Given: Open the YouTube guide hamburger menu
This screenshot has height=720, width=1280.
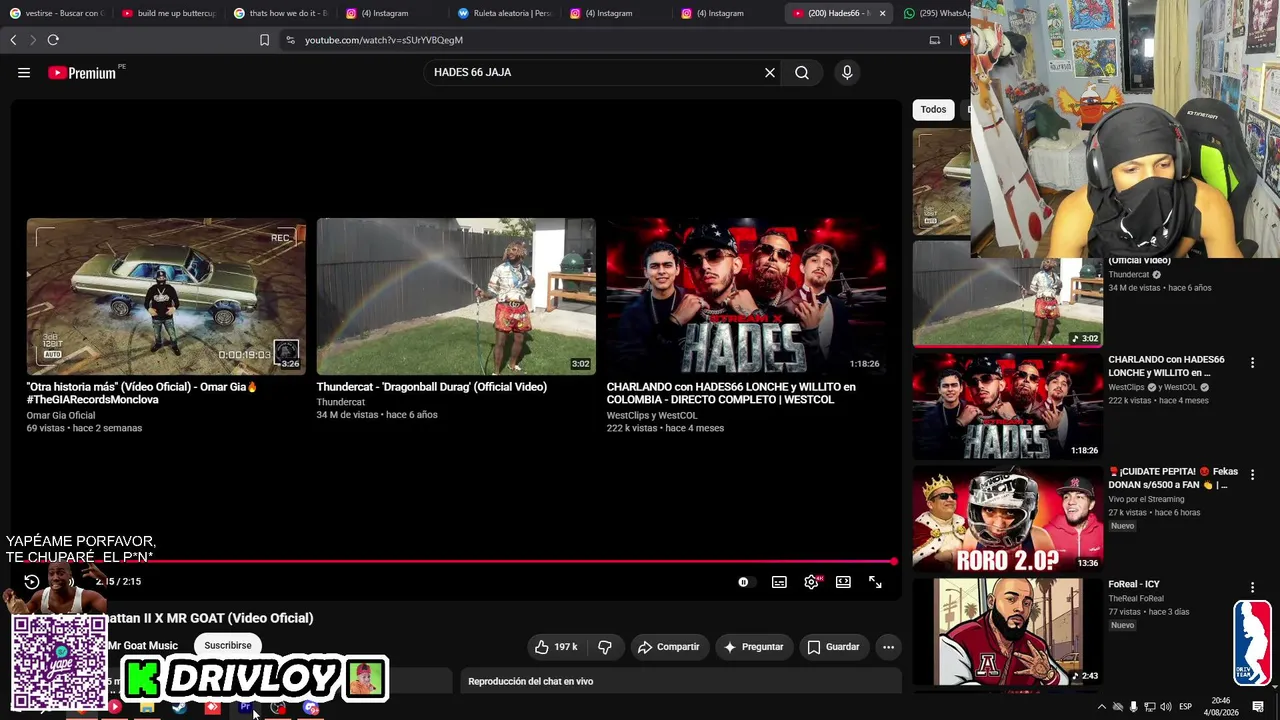Looking at the screenshot, I should [24, 72].
